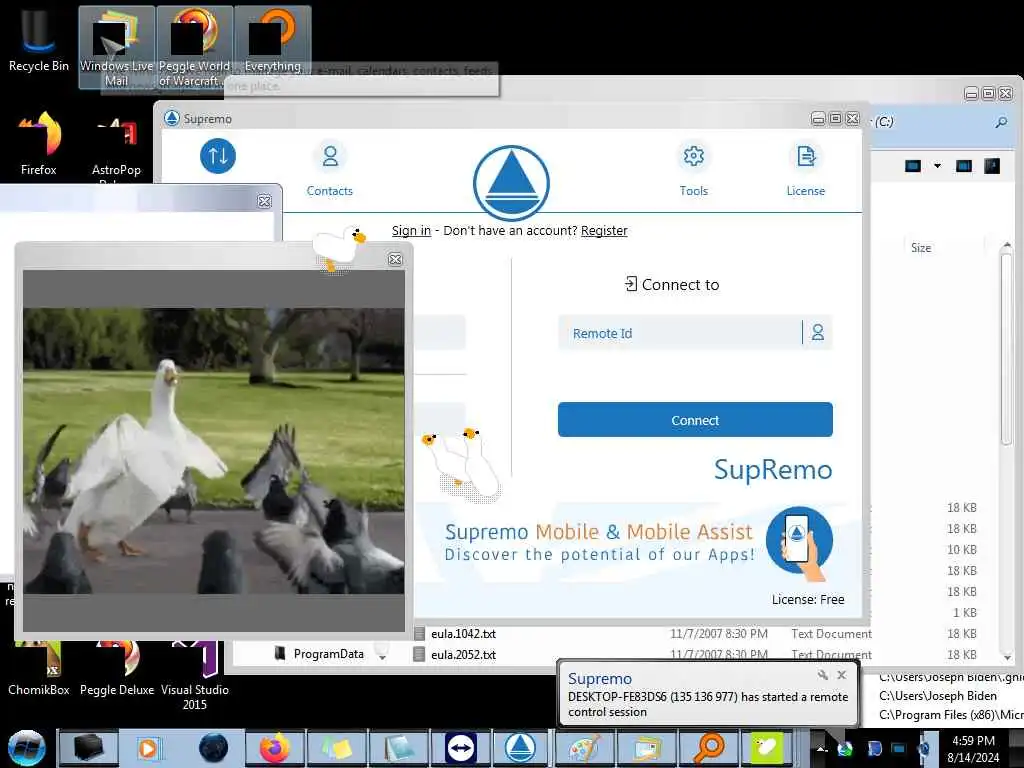Click the green goose app taskbar icon

tap(767, 748)
